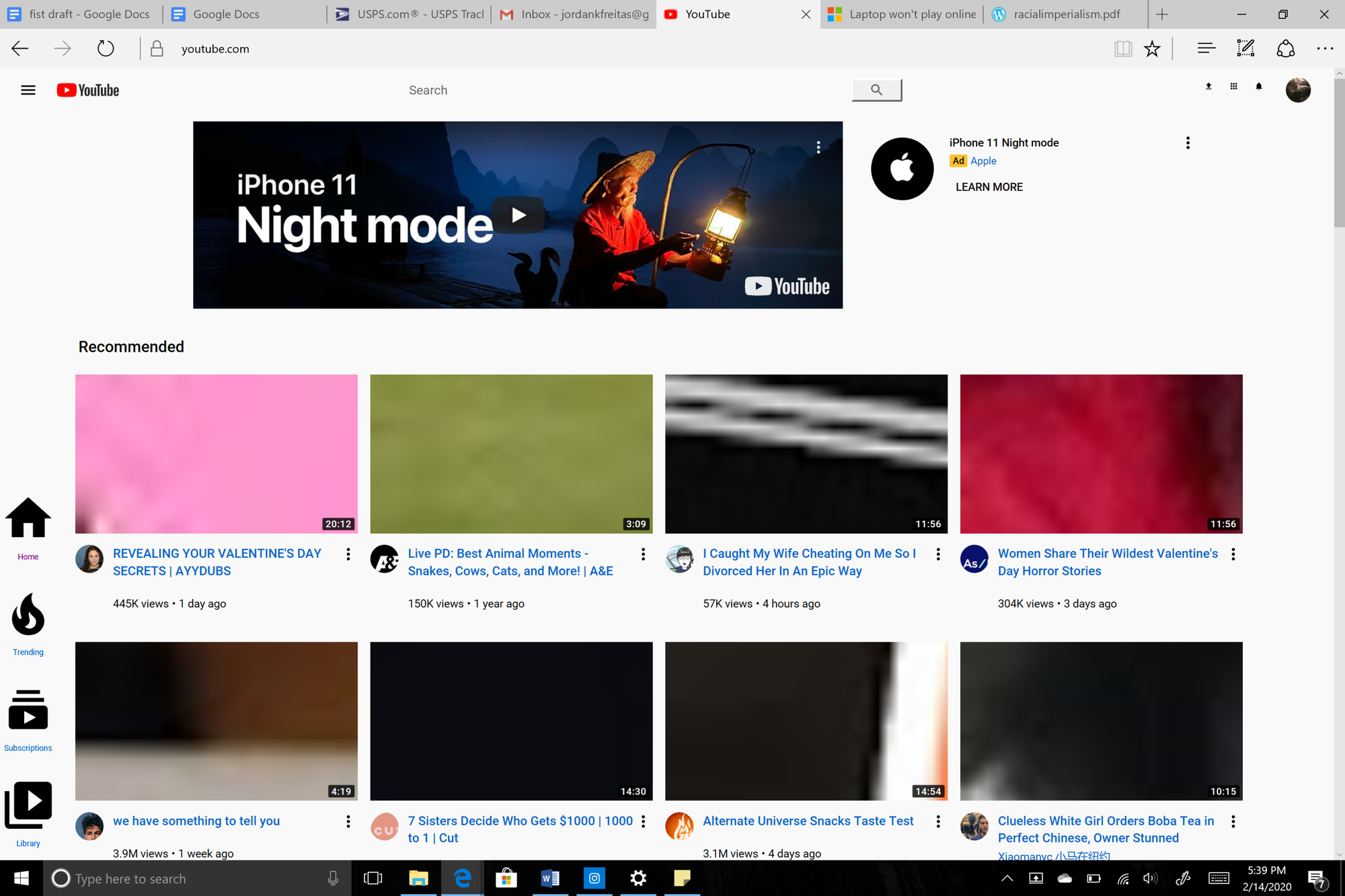This screenshot has width=1345, height=896.
Task: Open options for 7 Sisters Decide video
Action: pyautogui.click(x=643, y=821)
